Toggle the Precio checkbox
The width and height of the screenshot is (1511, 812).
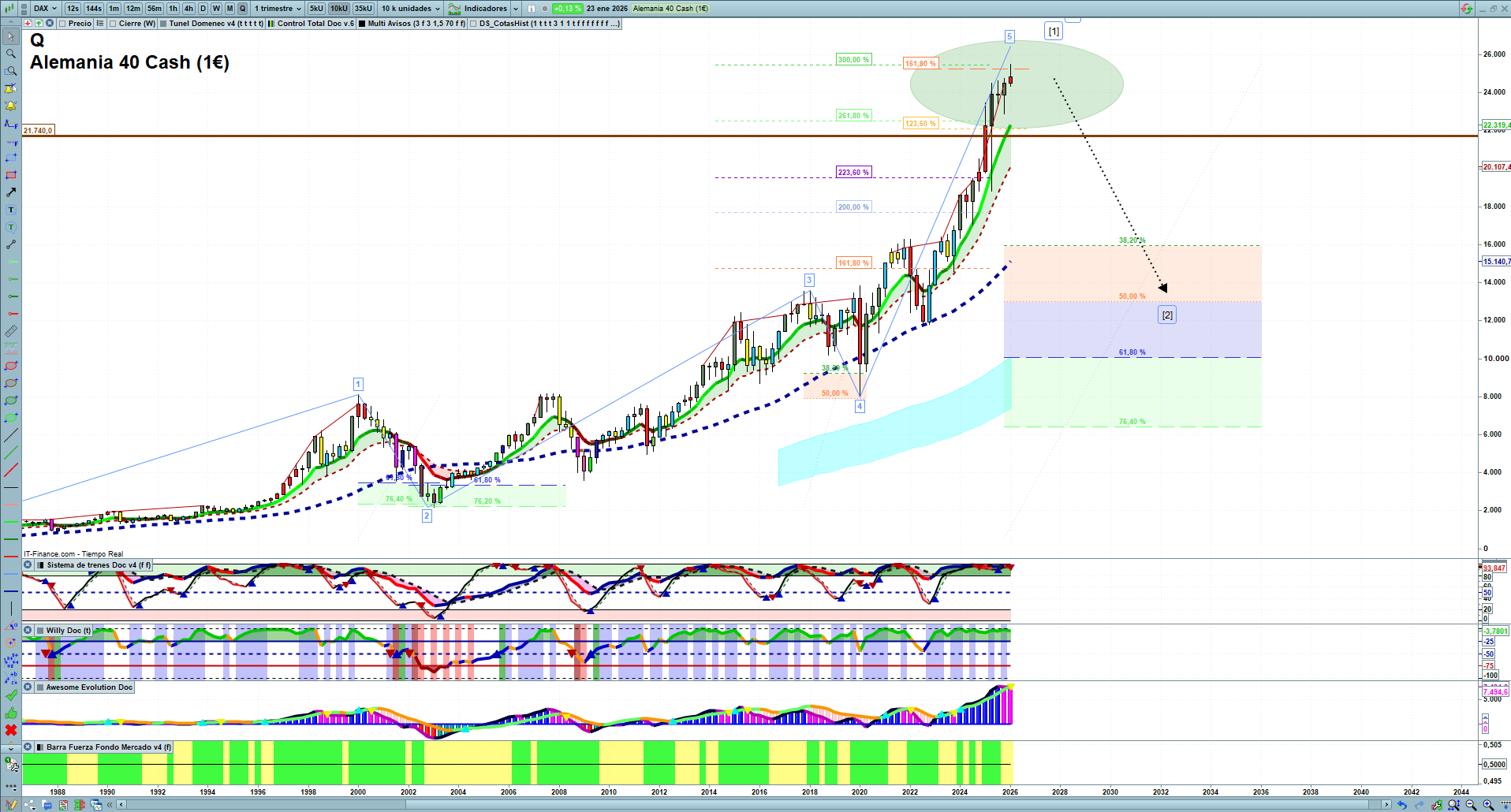pos(62,24)
